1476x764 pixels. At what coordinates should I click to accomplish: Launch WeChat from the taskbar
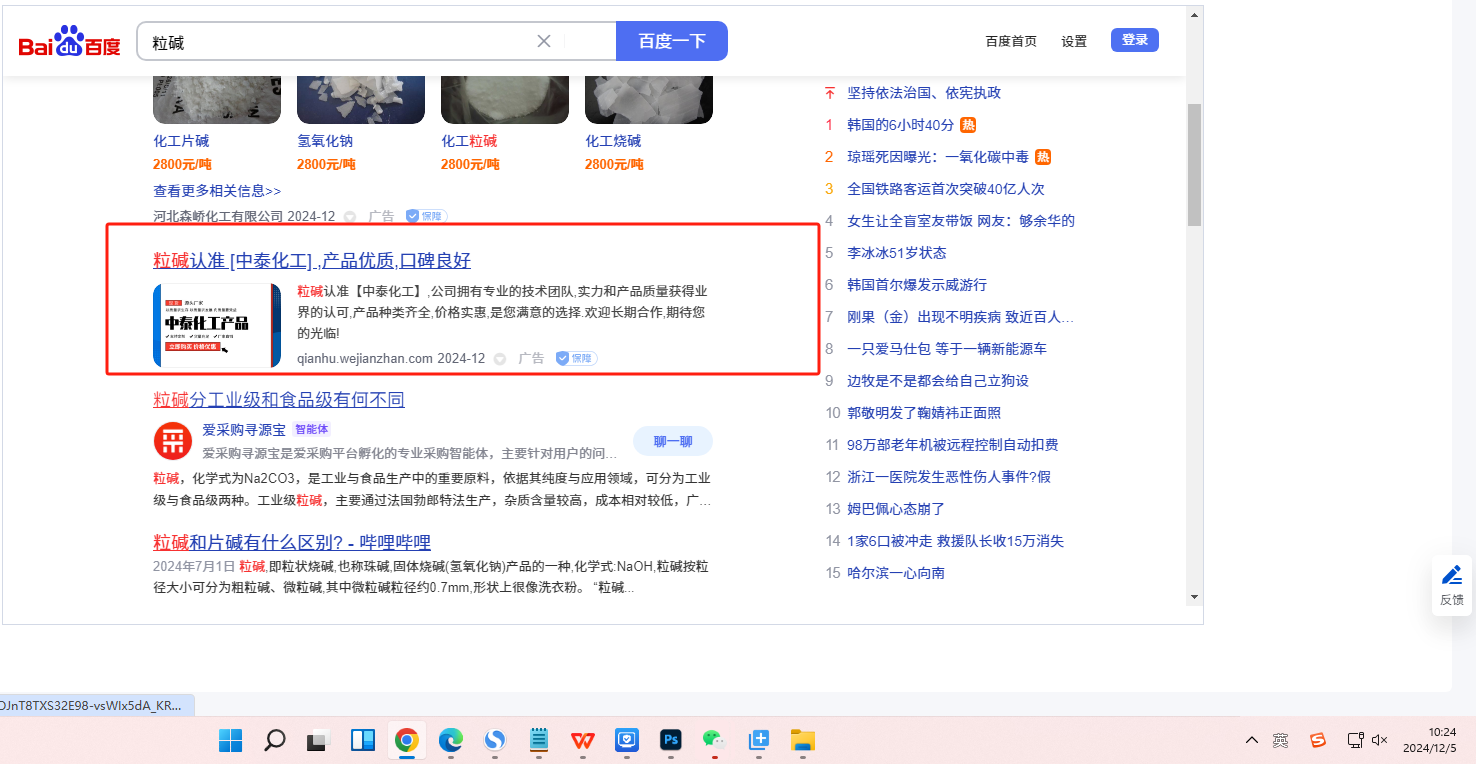713,740
